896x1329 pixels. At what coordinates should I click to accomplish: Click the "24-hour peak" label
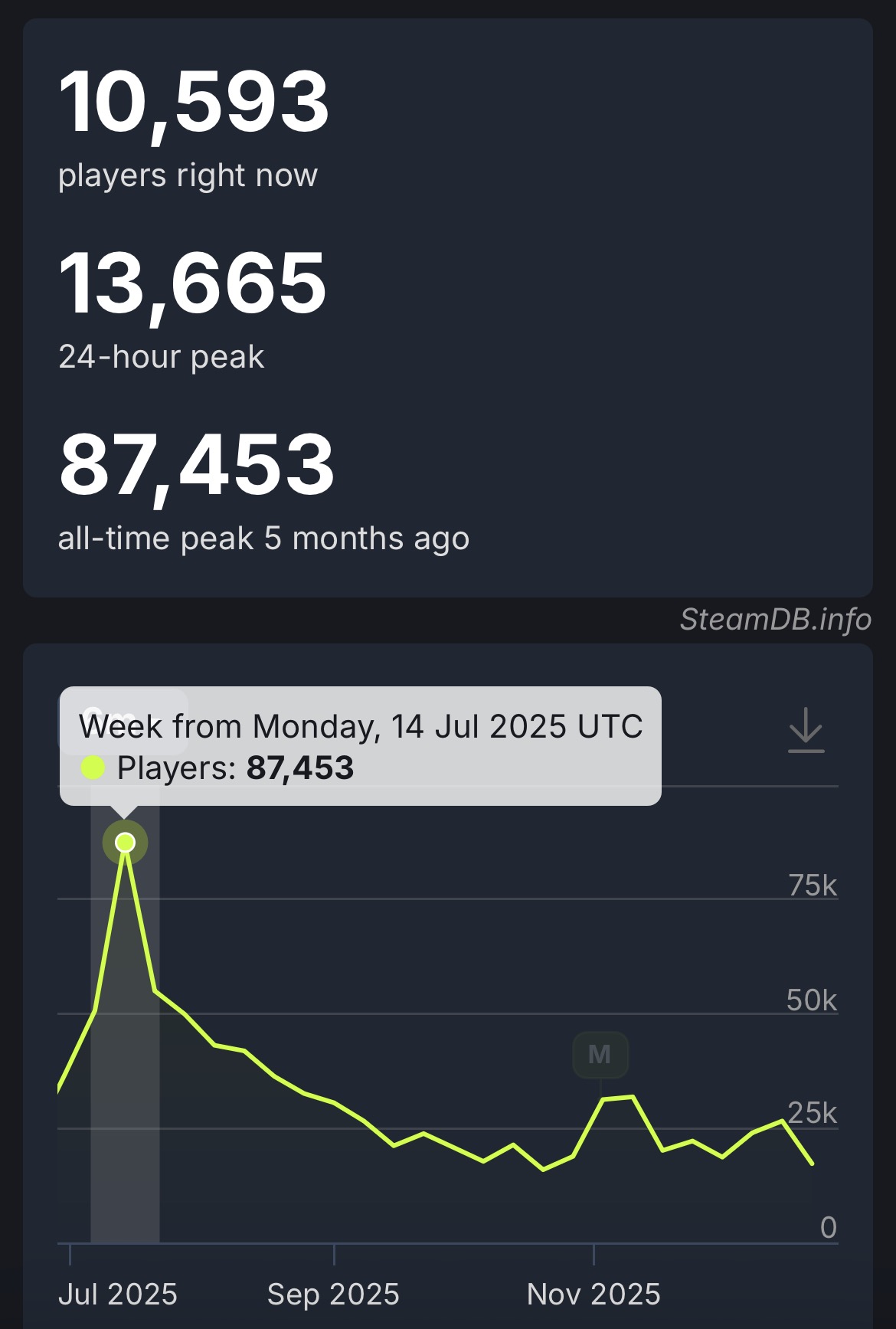tap(162, 357)
